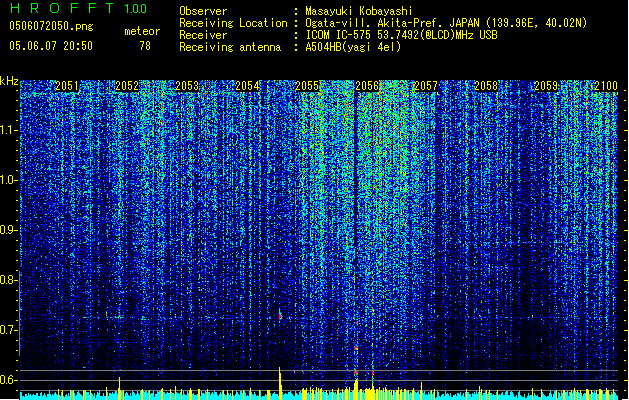Click the 0.9 frequency axis label
The height and width of the screenshot is (400, 629).
click(8, 230)
